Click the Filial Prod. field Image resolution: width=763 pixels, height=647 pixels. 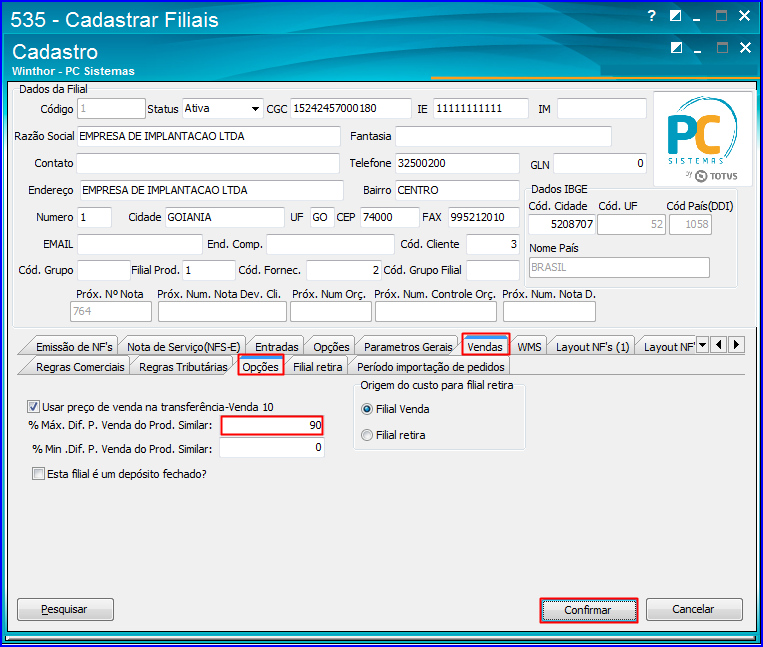(209, 270)
